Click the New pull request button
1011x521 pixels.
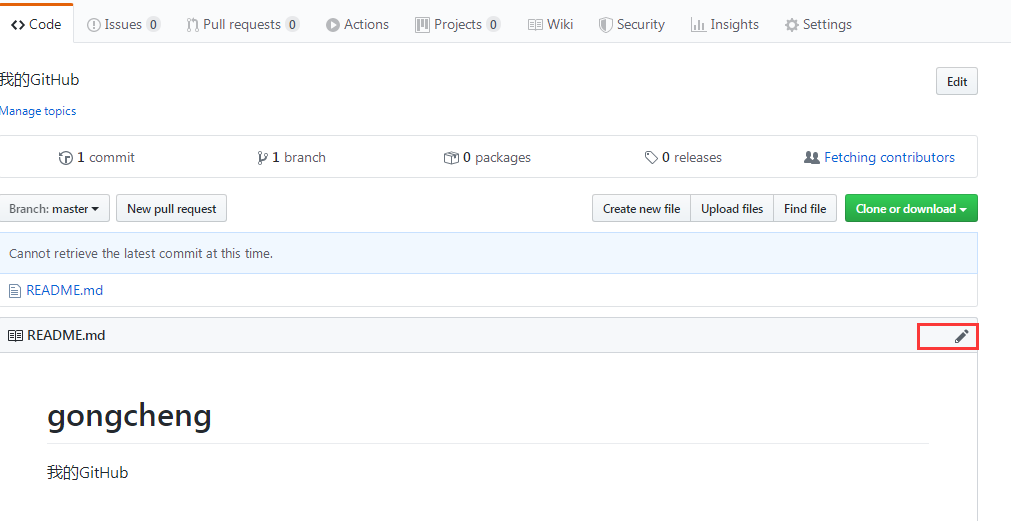(172, 208)
